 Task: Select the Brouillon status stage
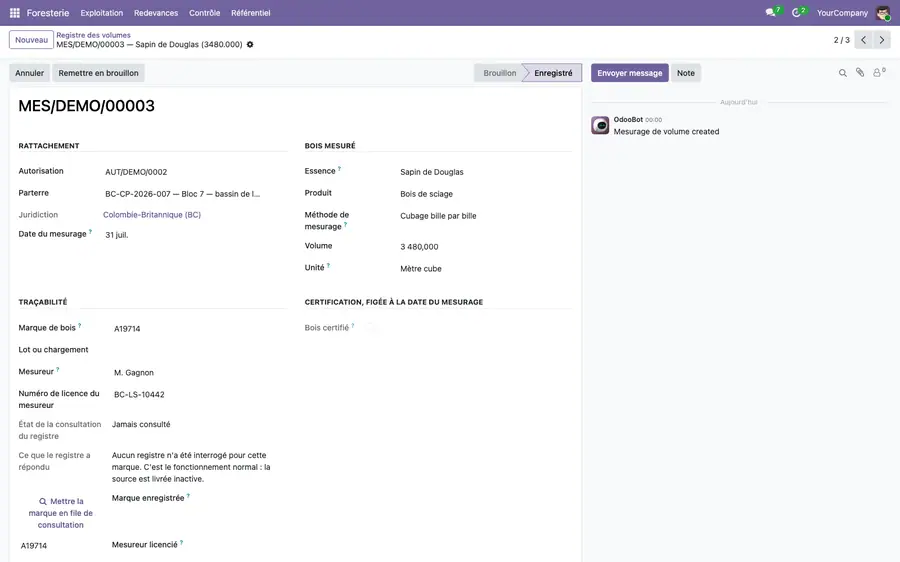(x=499, y=73)
